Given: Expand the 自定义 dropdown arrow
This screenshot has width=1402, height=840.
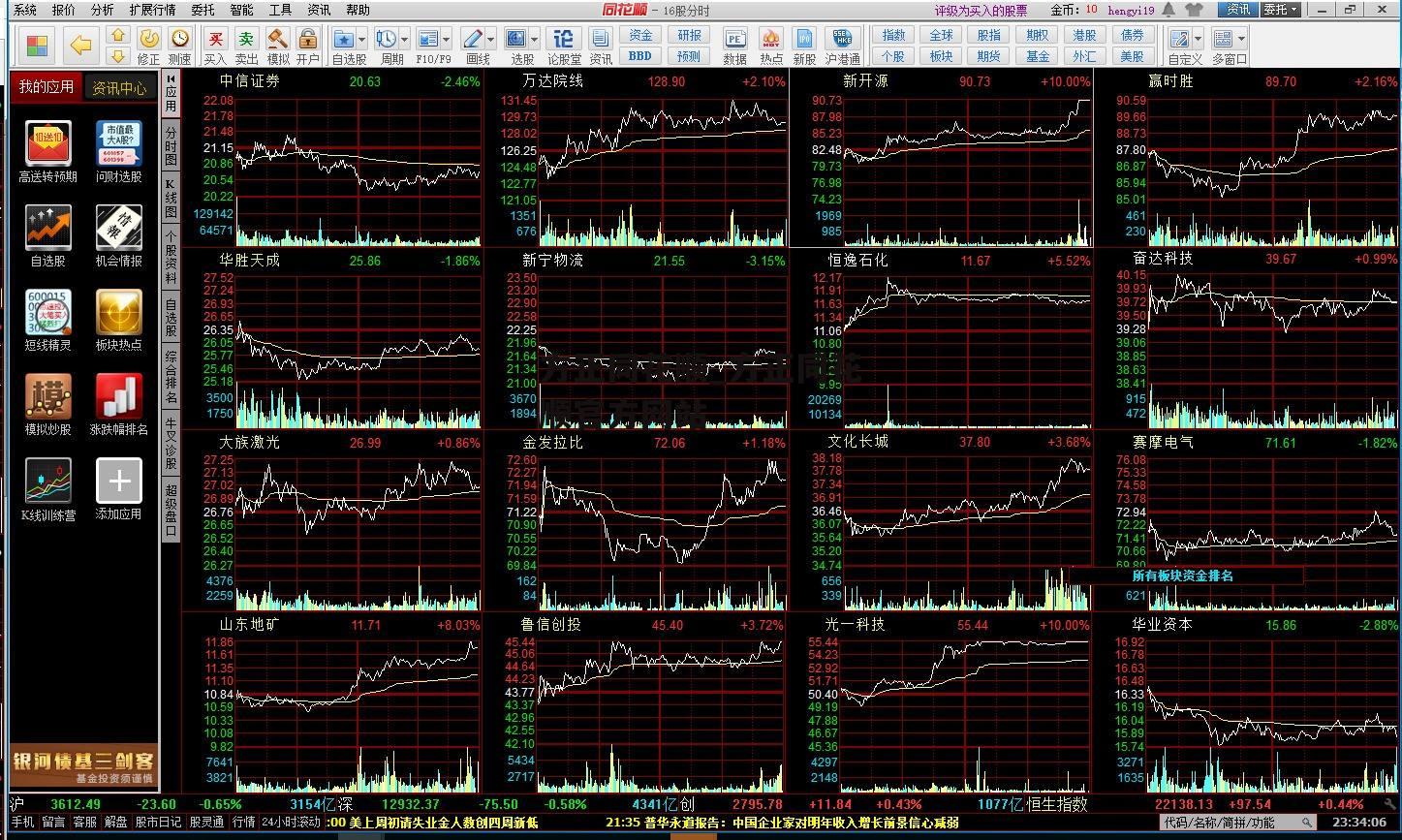Looking at the screenshot, I should click(1197, 40).
